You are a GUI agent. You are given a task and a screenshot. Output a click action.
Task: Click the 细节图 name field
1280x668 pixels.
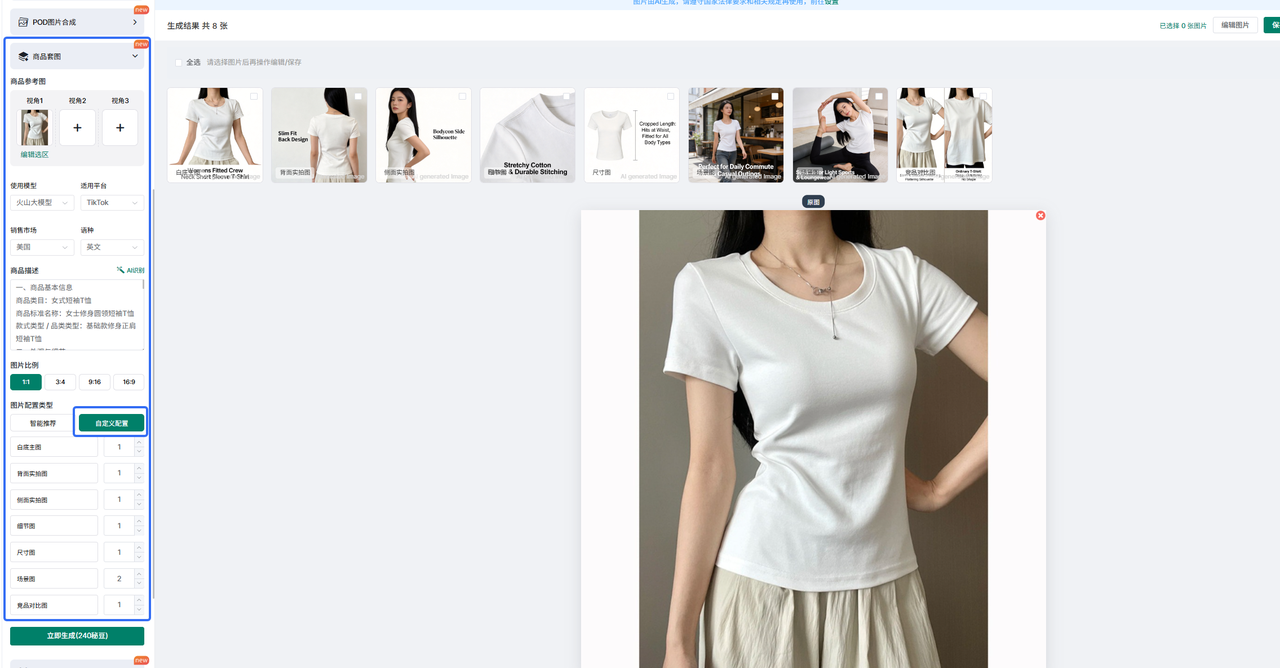54,526
